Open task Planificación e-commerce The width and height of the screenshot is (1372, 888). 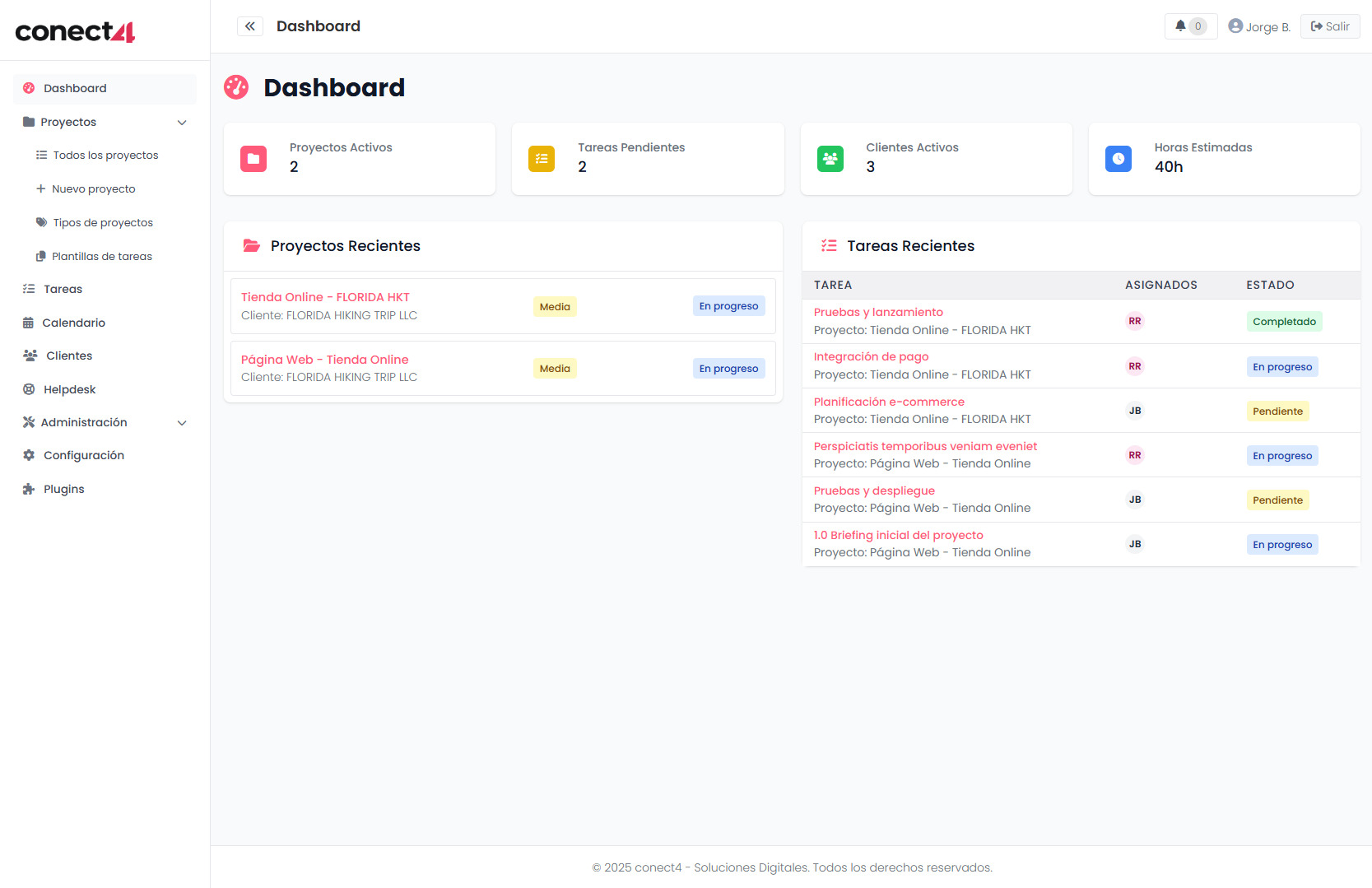tap(889, 402)
